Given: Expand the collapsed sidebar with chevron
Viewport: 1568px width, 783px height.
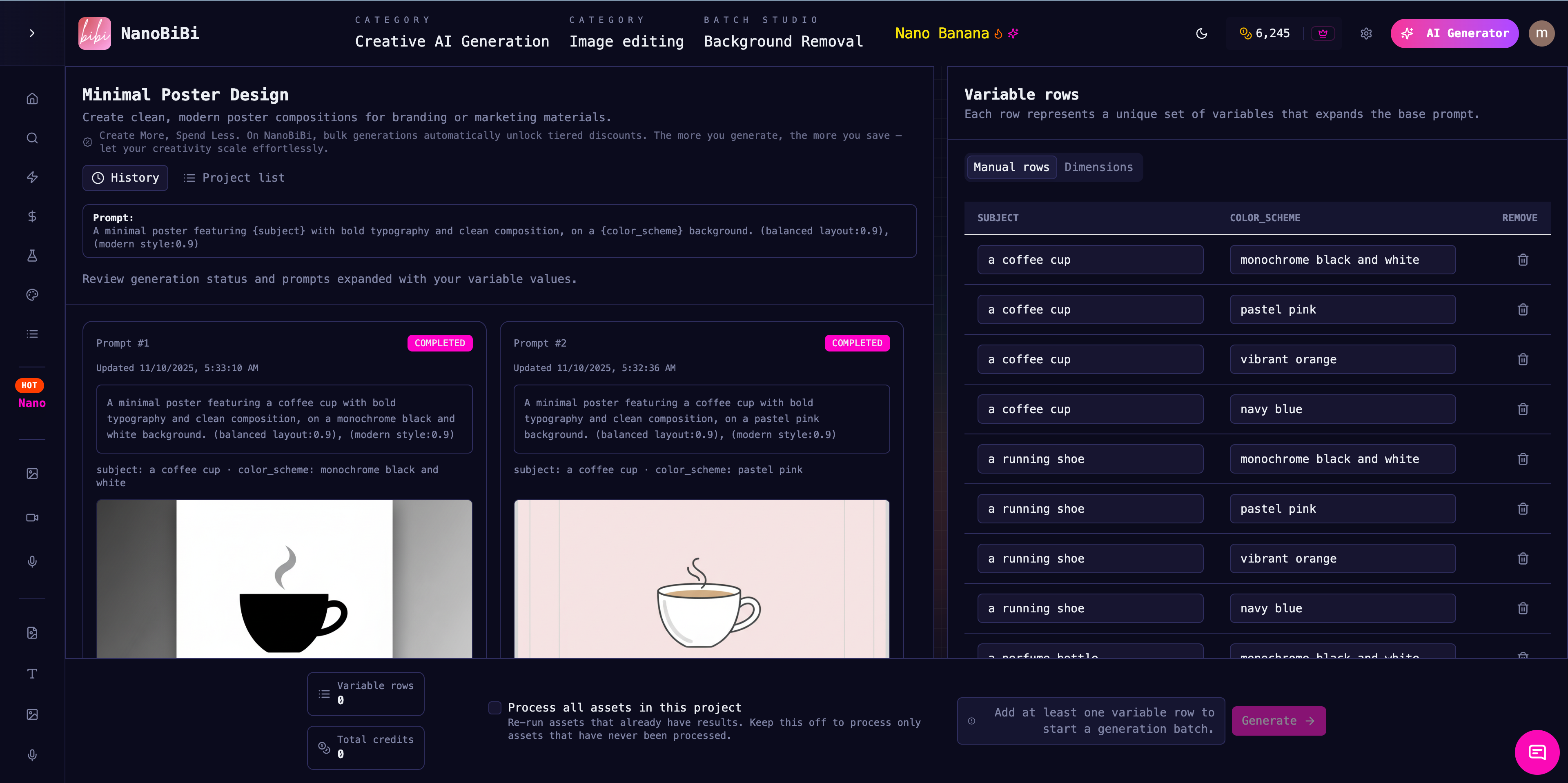Looking at the screenshot, I should (32, 33).
